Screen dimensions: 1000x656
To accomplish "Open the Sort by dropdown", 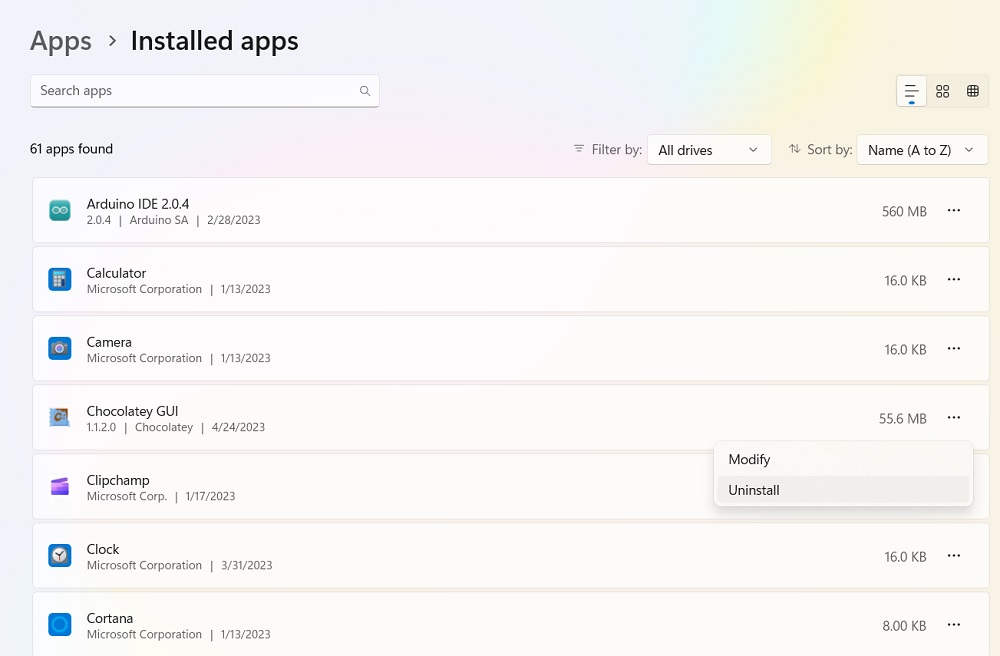I will click(x=922, y=149).
